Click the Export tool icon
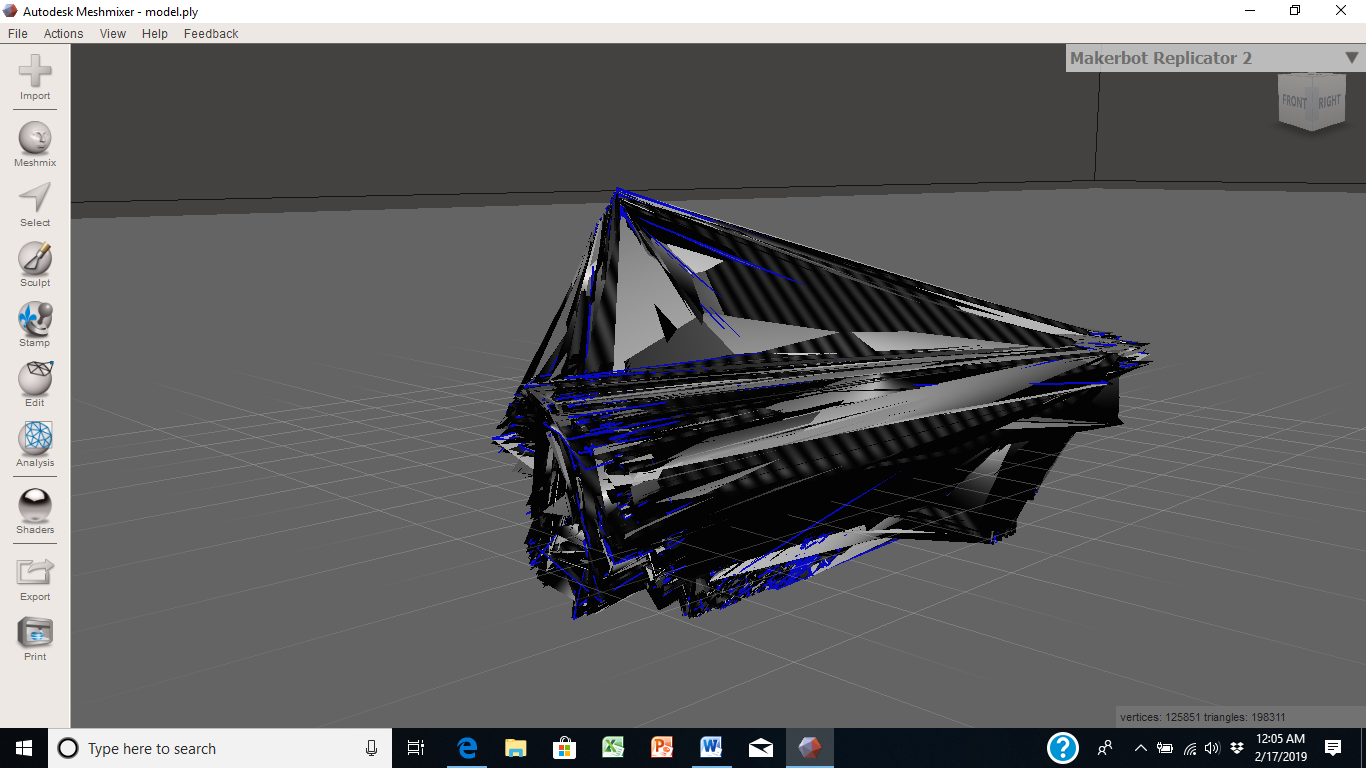The width and height of the screenshot is (1366, 768). 34,572
